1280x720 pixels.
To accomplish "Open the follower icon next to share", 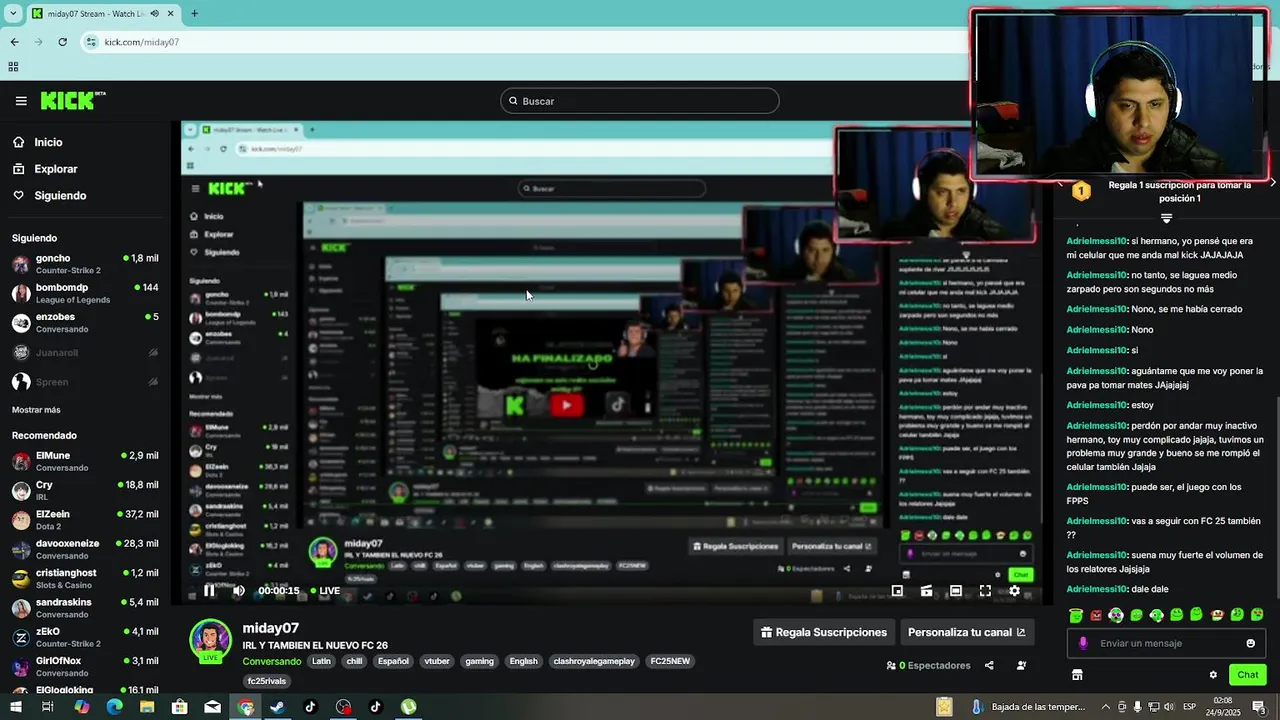I will [1021, 665].
